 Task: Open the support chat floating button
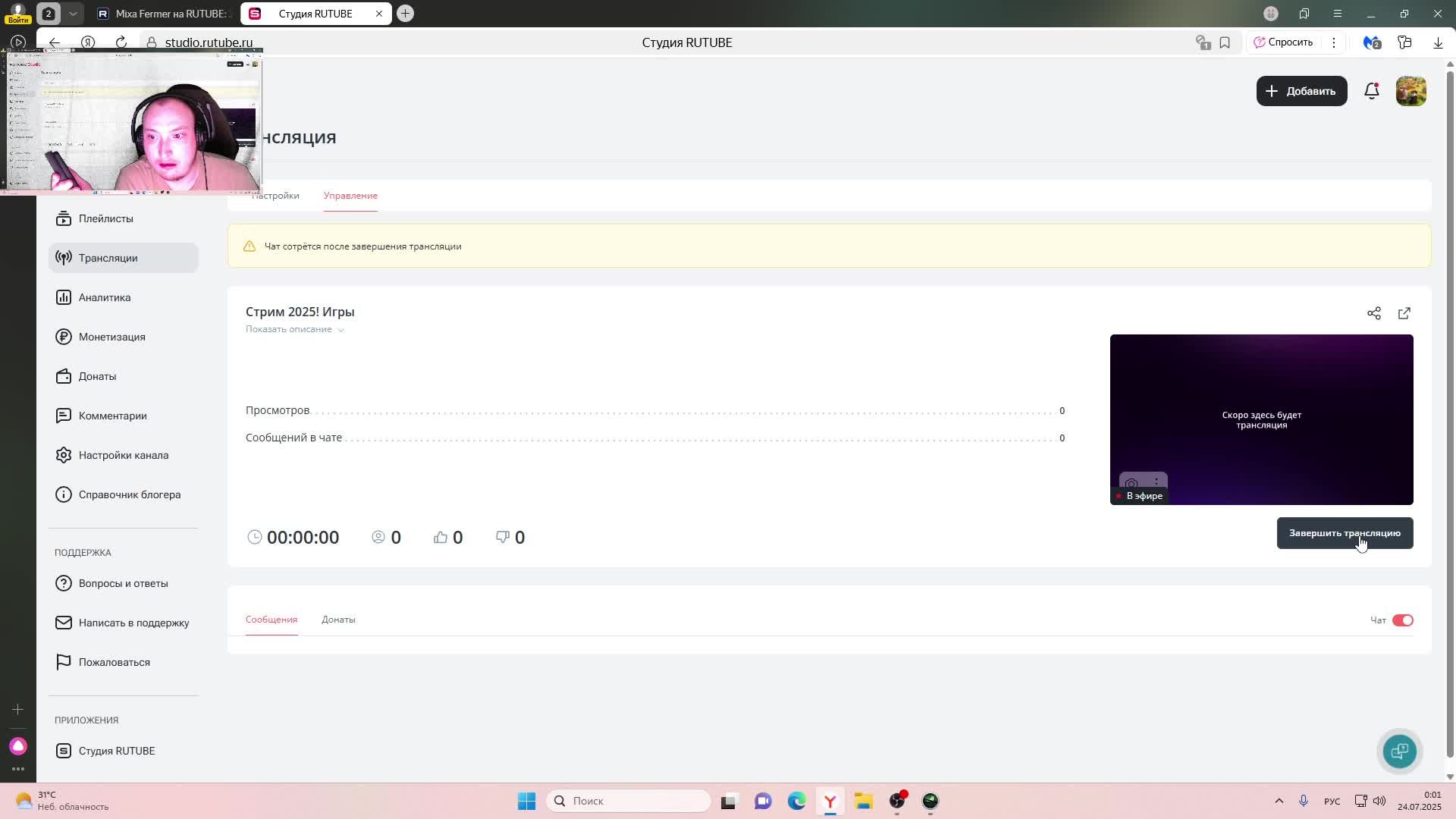[x=1399, y=751]
